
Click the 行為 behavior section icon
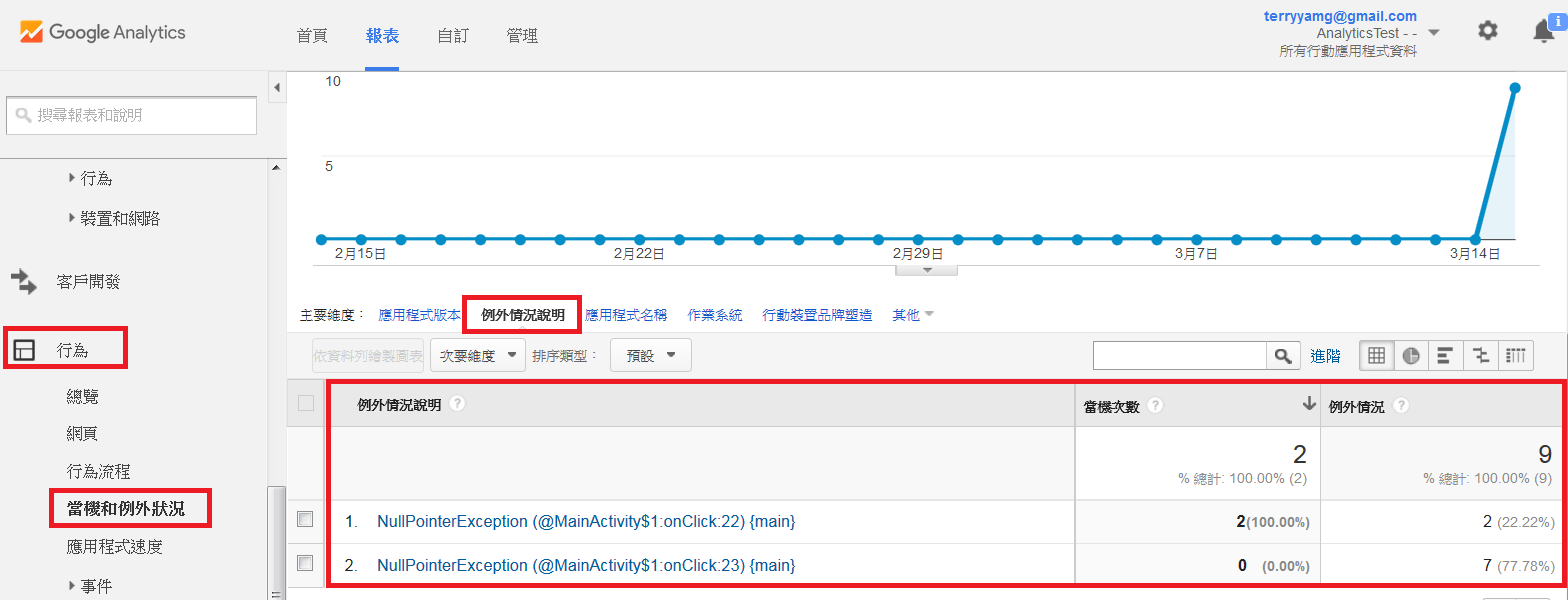point(24,350)
